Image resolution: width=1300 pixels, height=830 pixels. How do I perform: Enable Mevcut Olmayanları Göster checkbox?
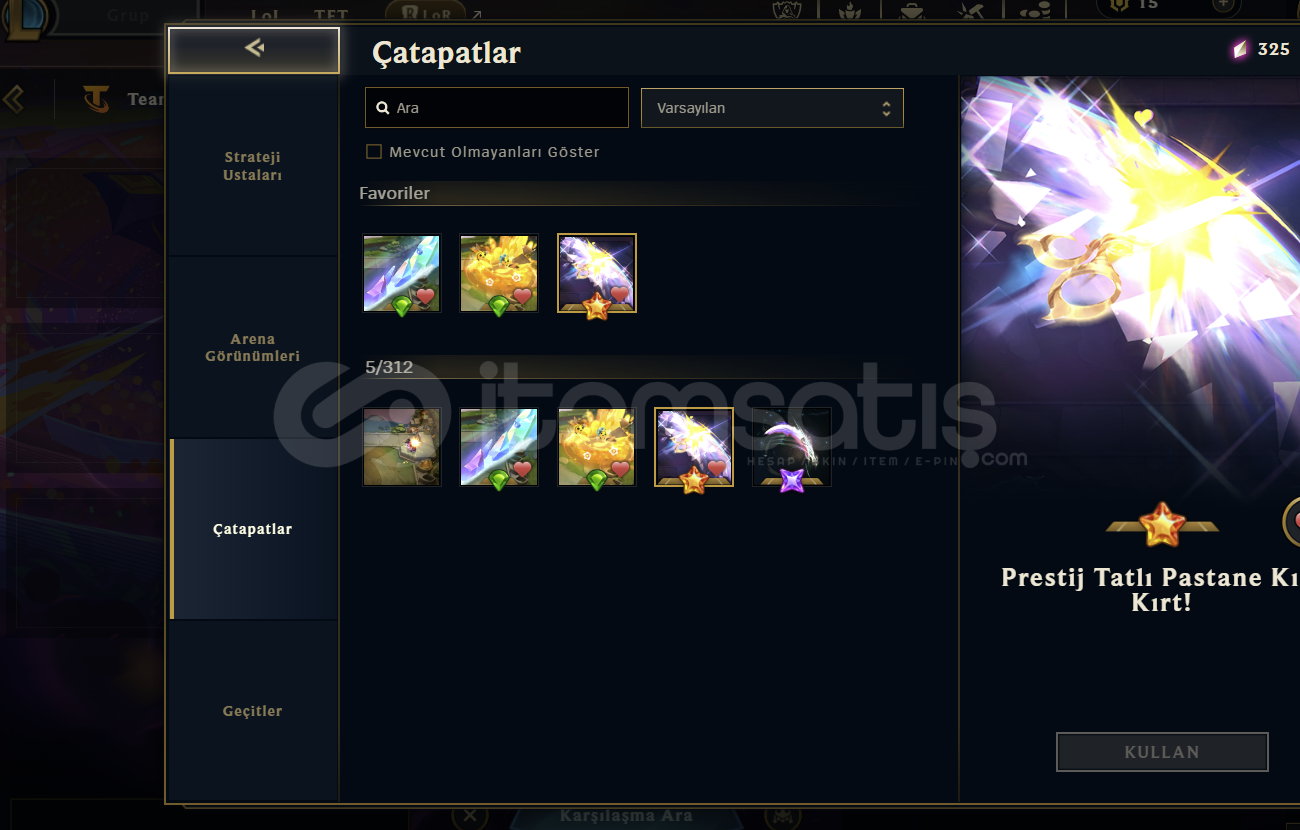[374, 152]
